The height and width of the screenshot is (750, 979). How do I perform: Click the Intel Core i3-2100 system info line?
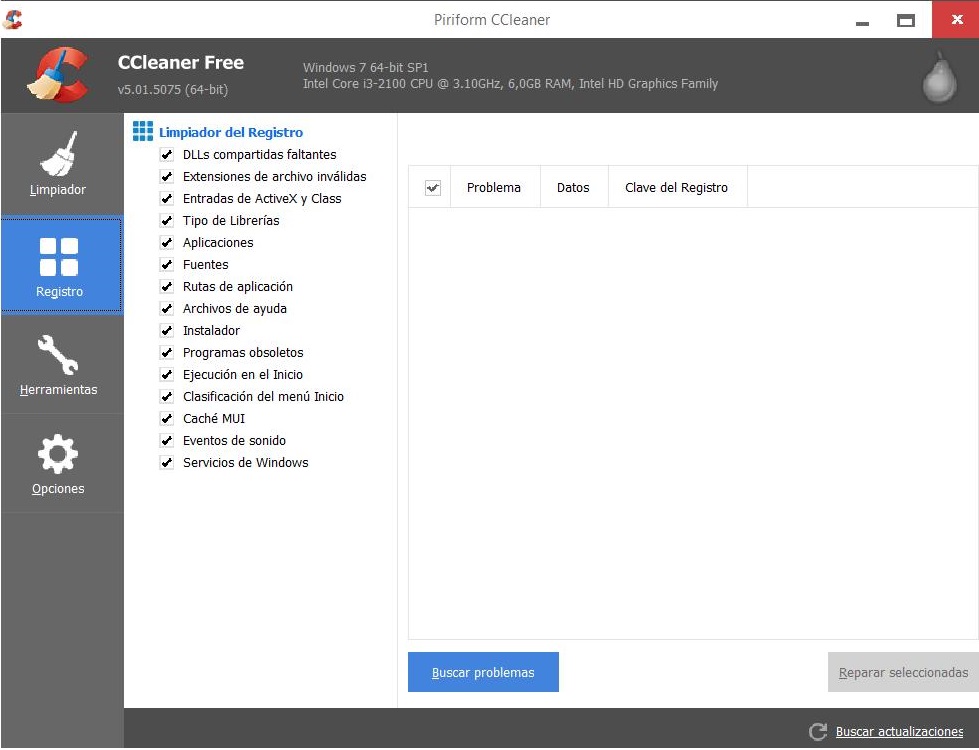coord(510,84)
